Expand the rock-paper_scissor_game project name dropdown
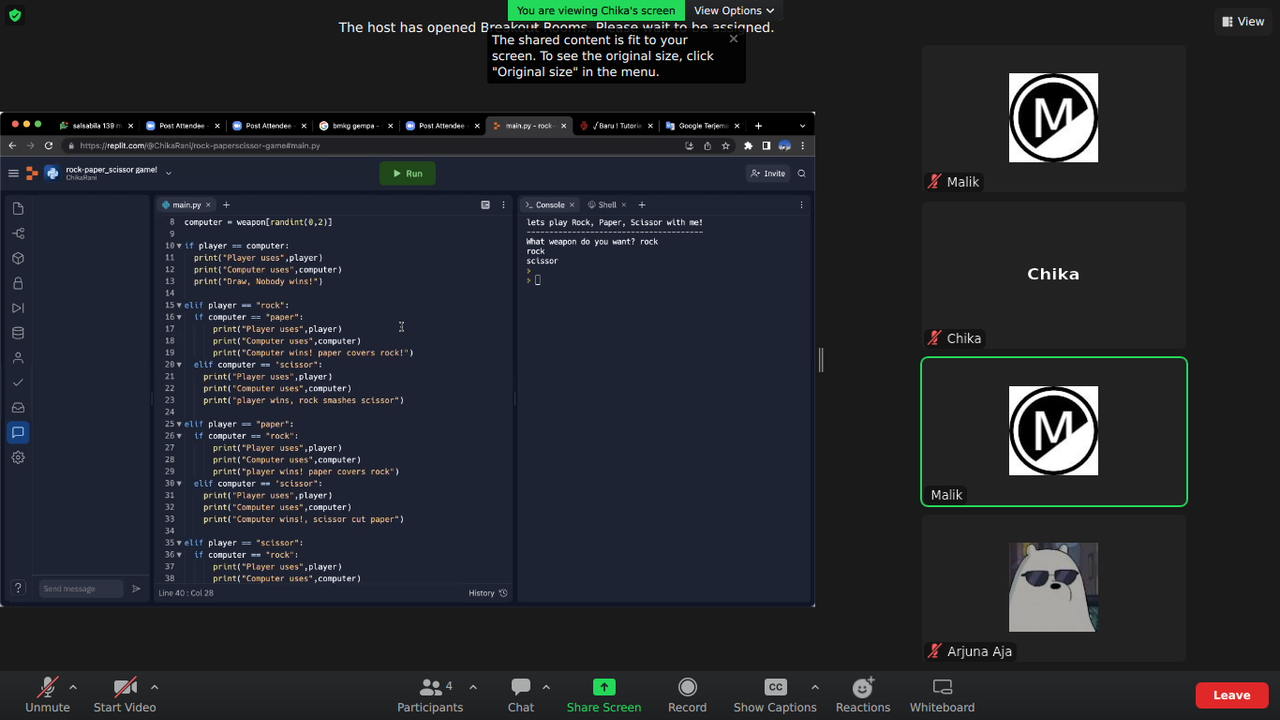1280x720 pixels. coord(167,171)
